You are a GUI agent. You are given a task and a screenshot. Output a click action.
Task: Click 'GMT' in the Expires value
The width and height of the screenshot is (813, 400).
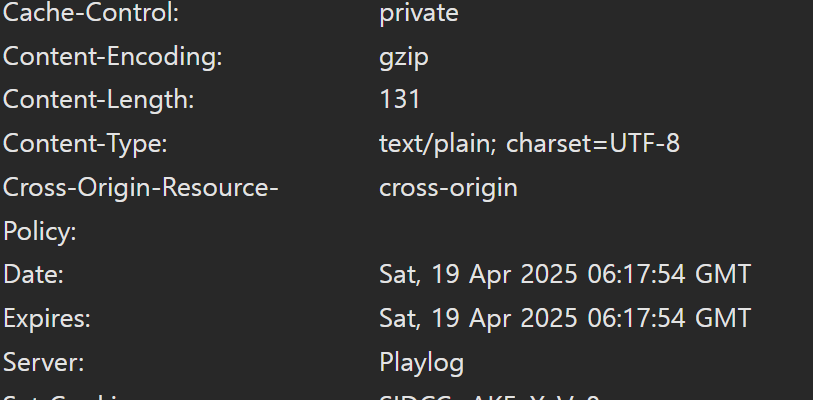(723, 318)
